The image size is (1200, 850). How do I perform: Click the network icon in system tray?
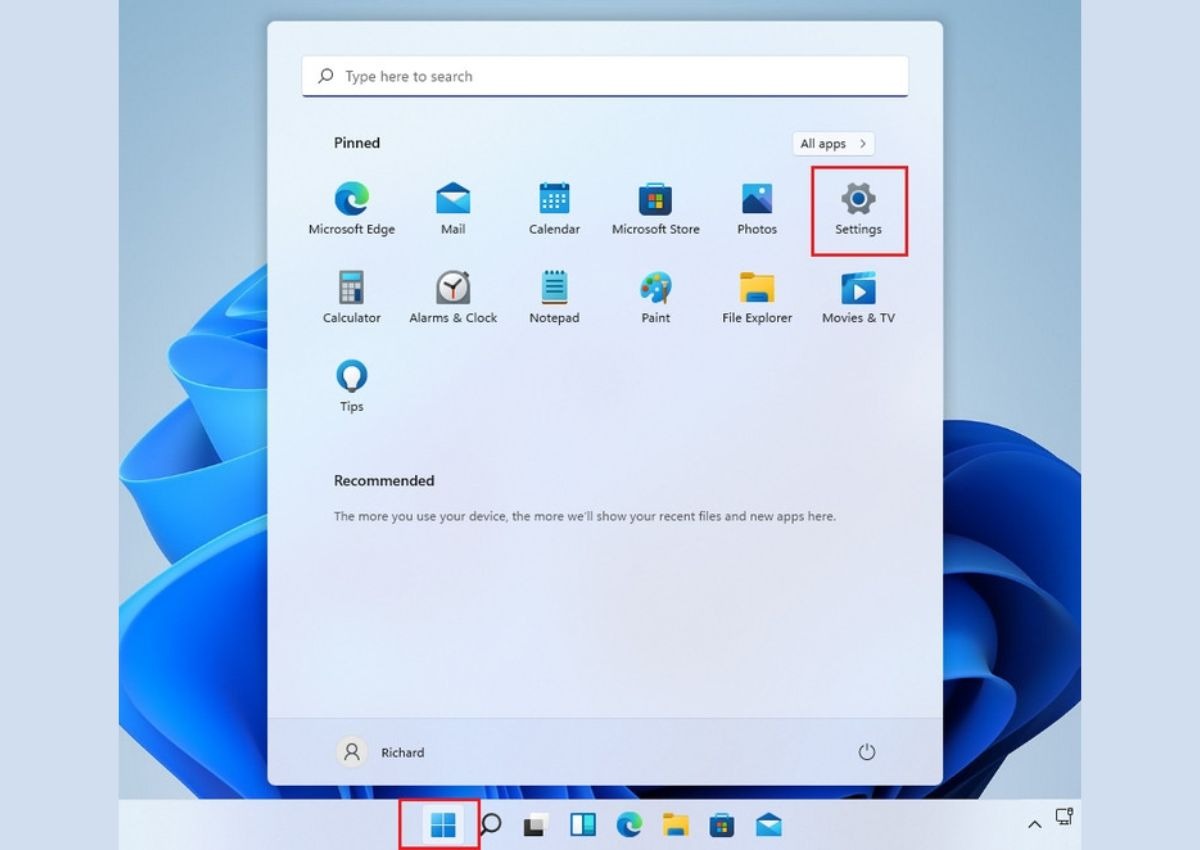(1064, 817)
